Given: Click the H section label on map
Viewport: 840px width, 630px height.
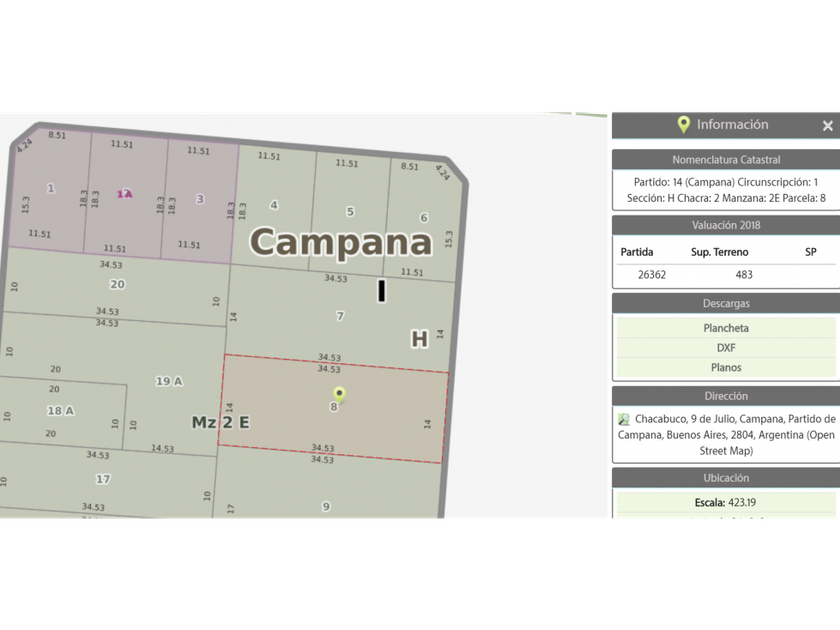Looking at the screenshot, I should pos(419,339).
